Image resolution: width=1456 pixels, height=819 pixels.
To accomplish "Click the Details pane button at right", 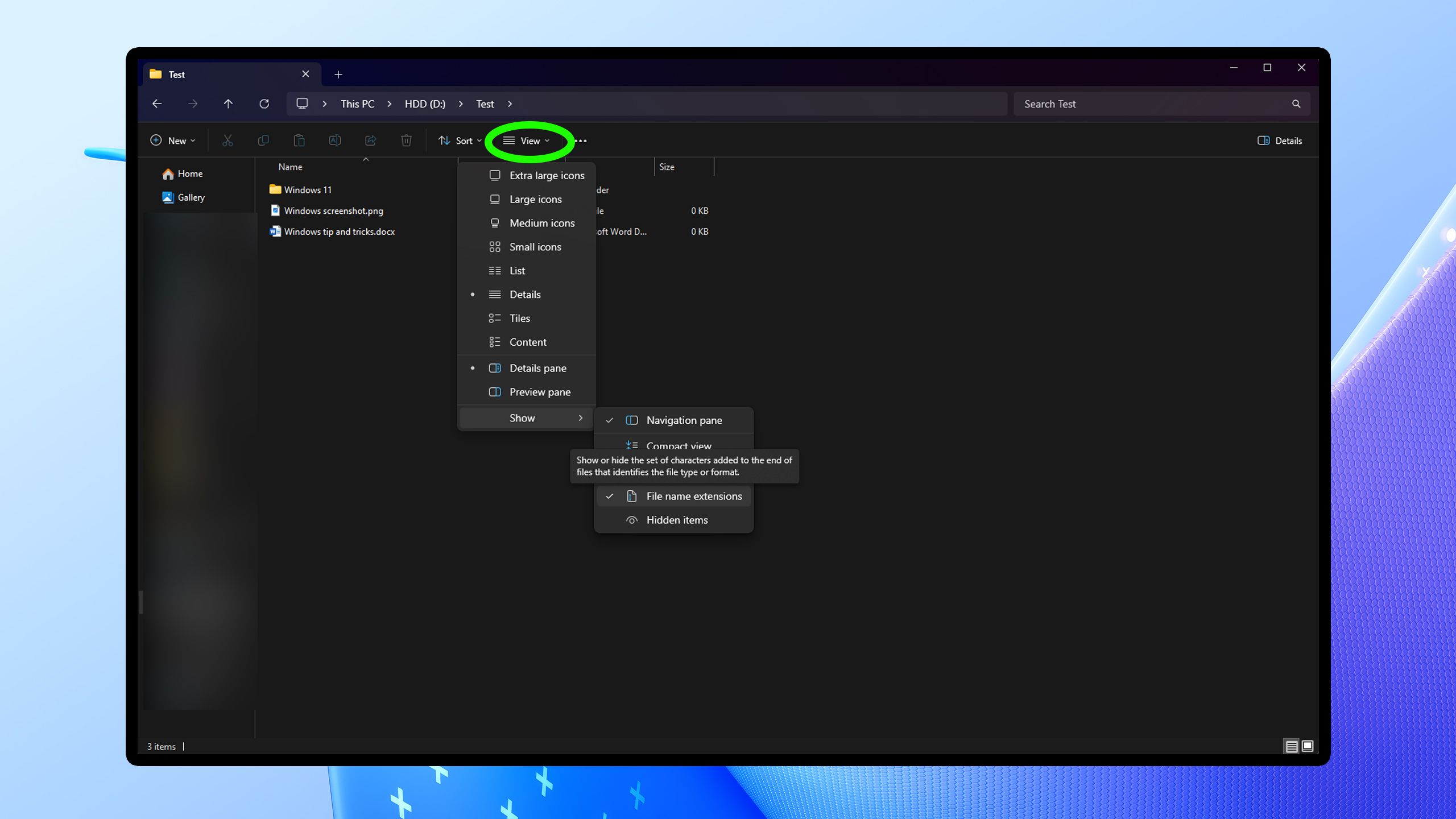I will (1280, 140).
